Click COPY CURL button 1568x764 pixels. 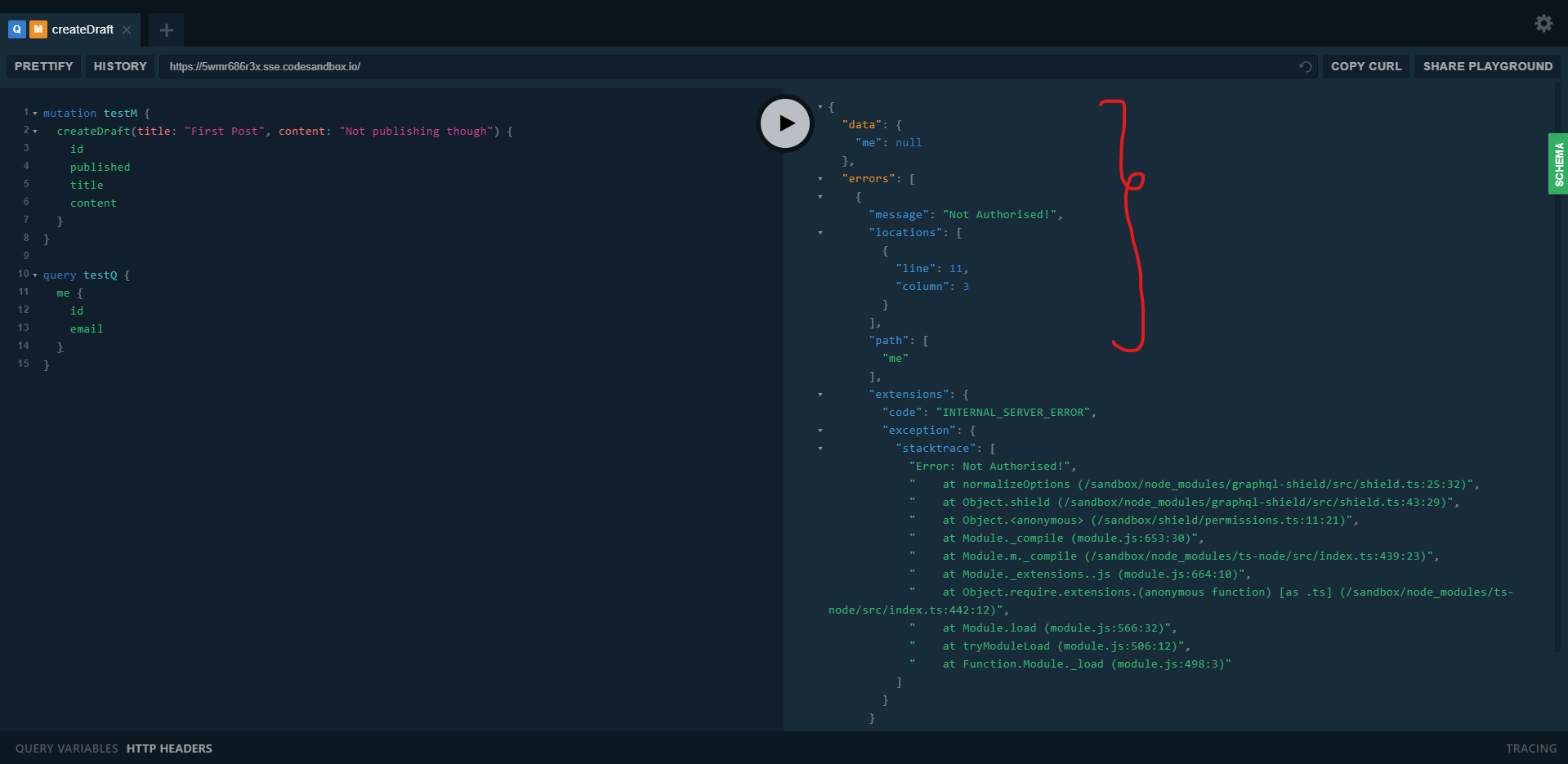[1366, 66]
